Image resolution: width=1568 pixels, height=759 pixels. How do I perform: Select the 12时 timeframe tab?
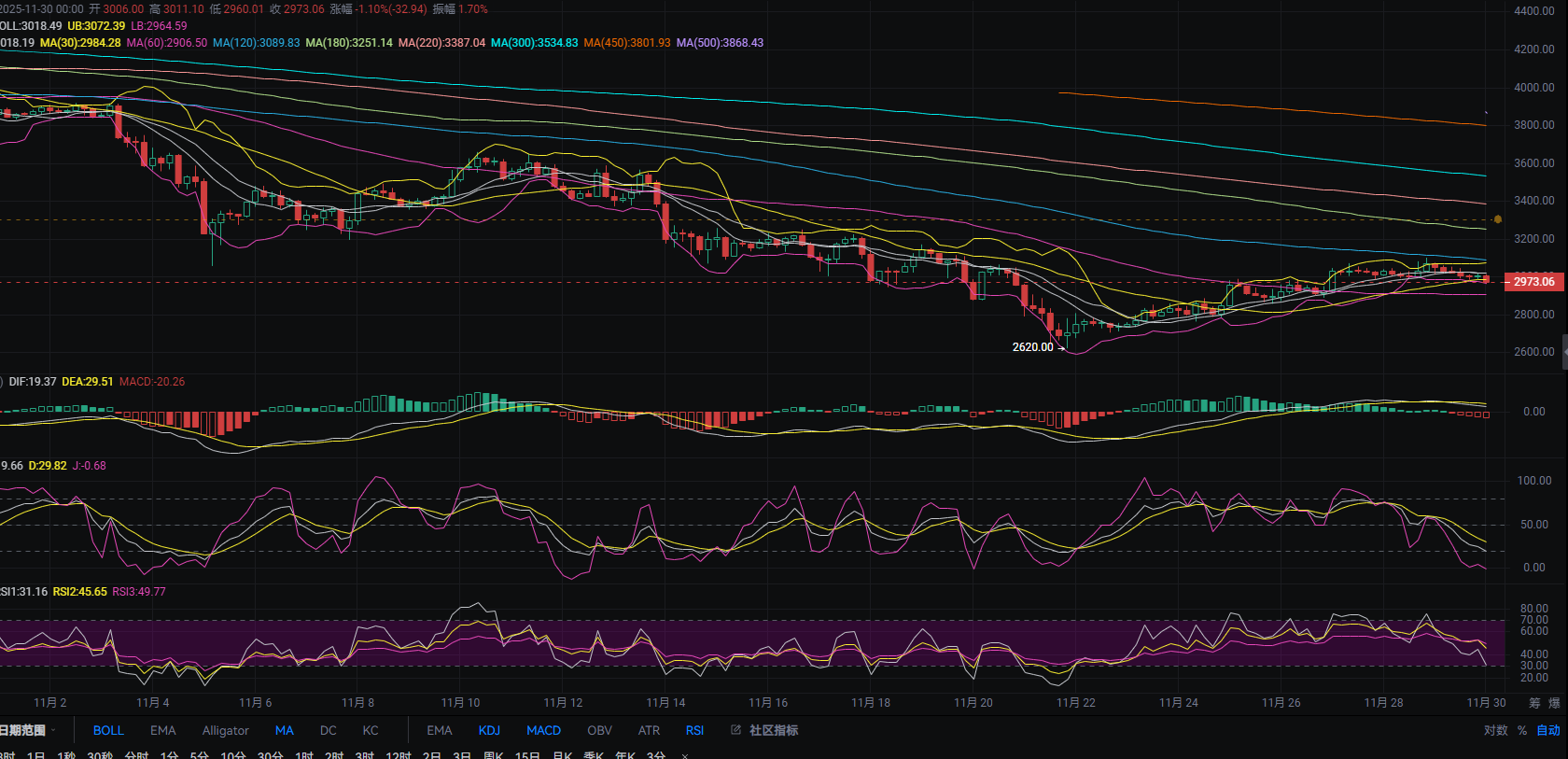pyautogui.click(x=399, y=755)
